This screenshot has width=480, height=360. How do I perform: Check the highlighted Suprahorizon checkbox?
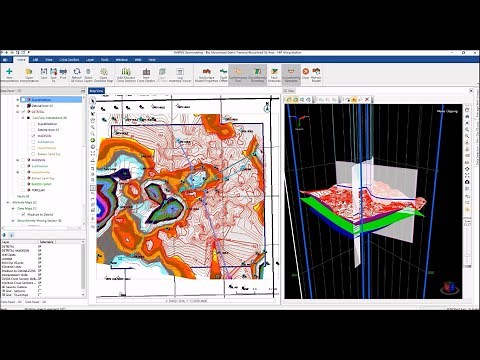coord(23,100)
